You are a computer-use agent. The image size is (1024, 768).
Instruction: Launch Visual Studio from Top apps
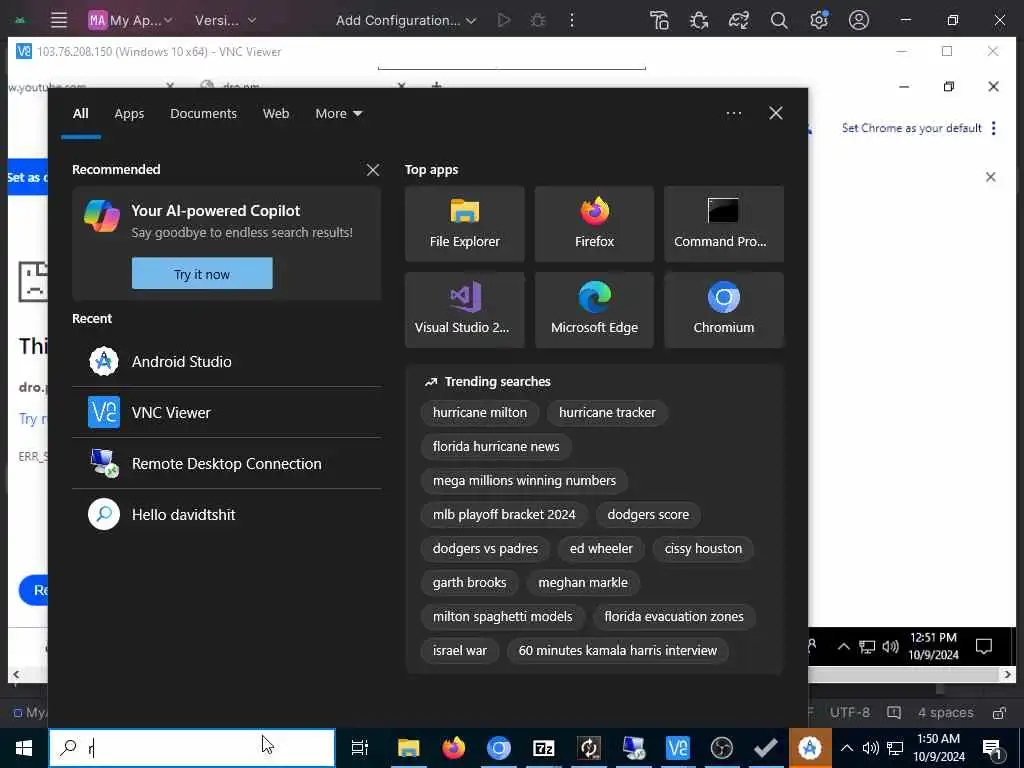(x=464, y=310)
